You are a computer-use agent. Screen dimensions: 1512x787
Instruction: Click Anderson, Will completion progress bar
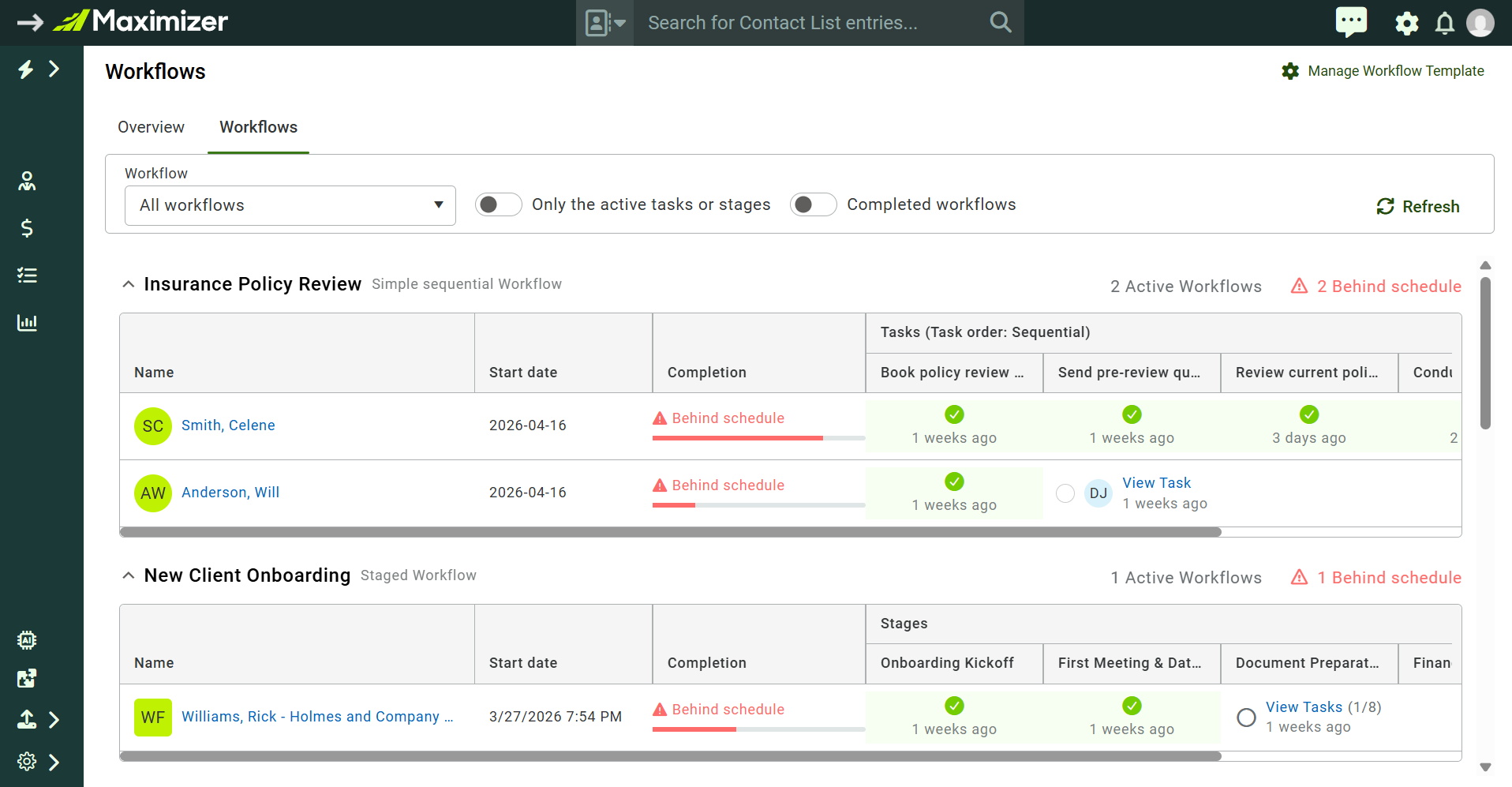coord(758,505)
